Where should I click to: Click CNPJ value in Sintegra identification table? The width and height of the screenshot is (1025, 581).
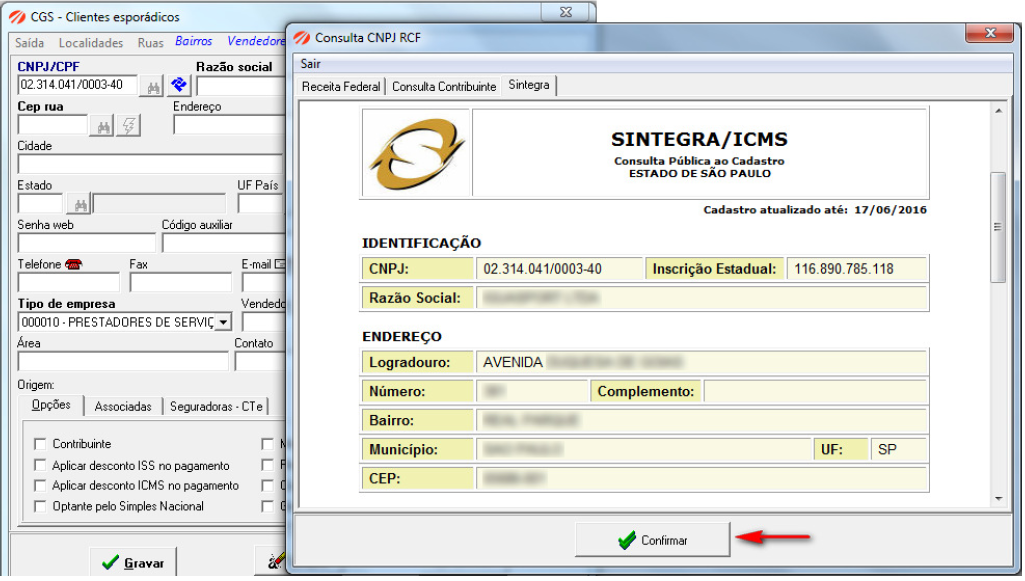pyautogui.click(x=542, y=269)
